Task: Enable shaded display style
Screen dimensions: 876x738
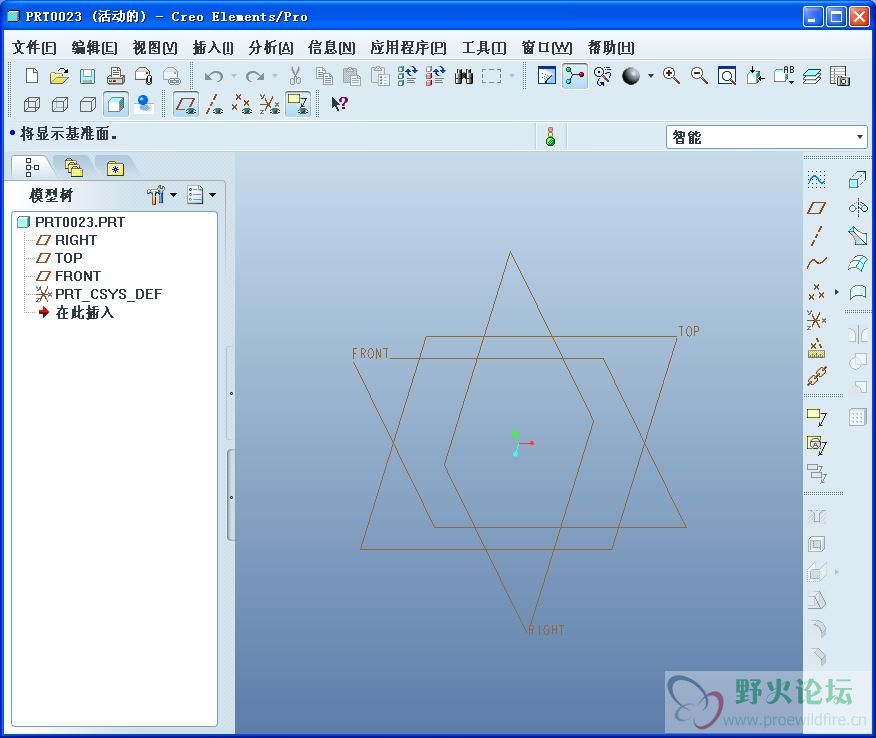Action: (x=116, y=104)
